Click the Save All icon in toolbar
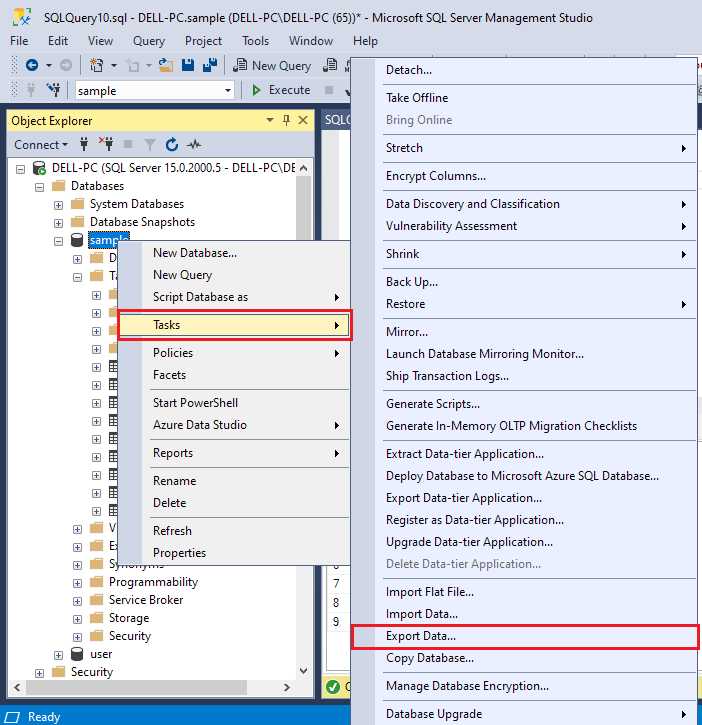Image resolution: width=702 pixels, height=725 pixels. pyautogui.click(x=211, y=65)
